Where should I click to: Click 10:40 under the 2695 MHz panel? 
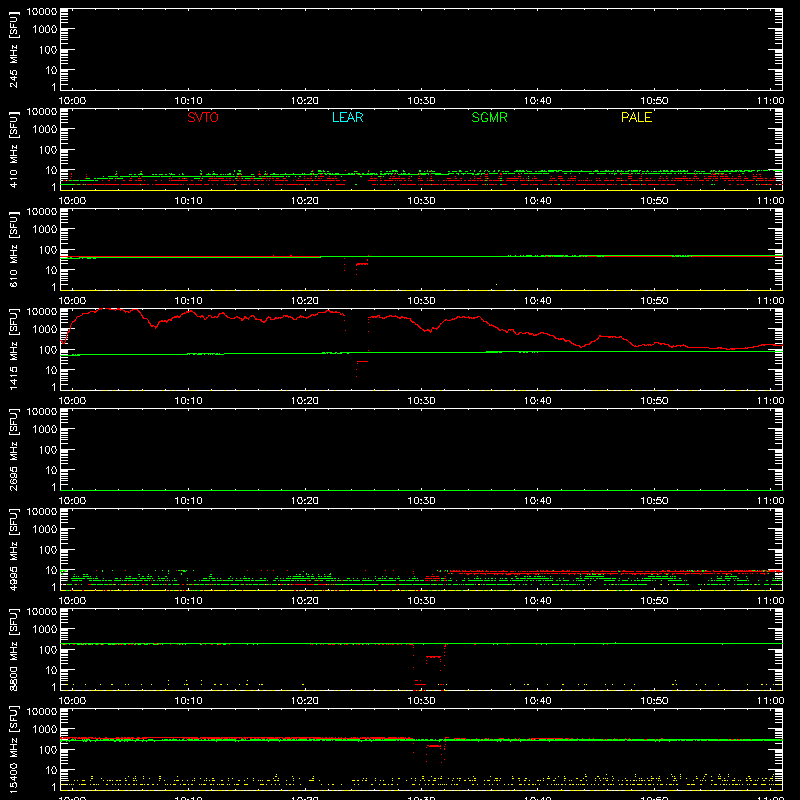[538, 501]
